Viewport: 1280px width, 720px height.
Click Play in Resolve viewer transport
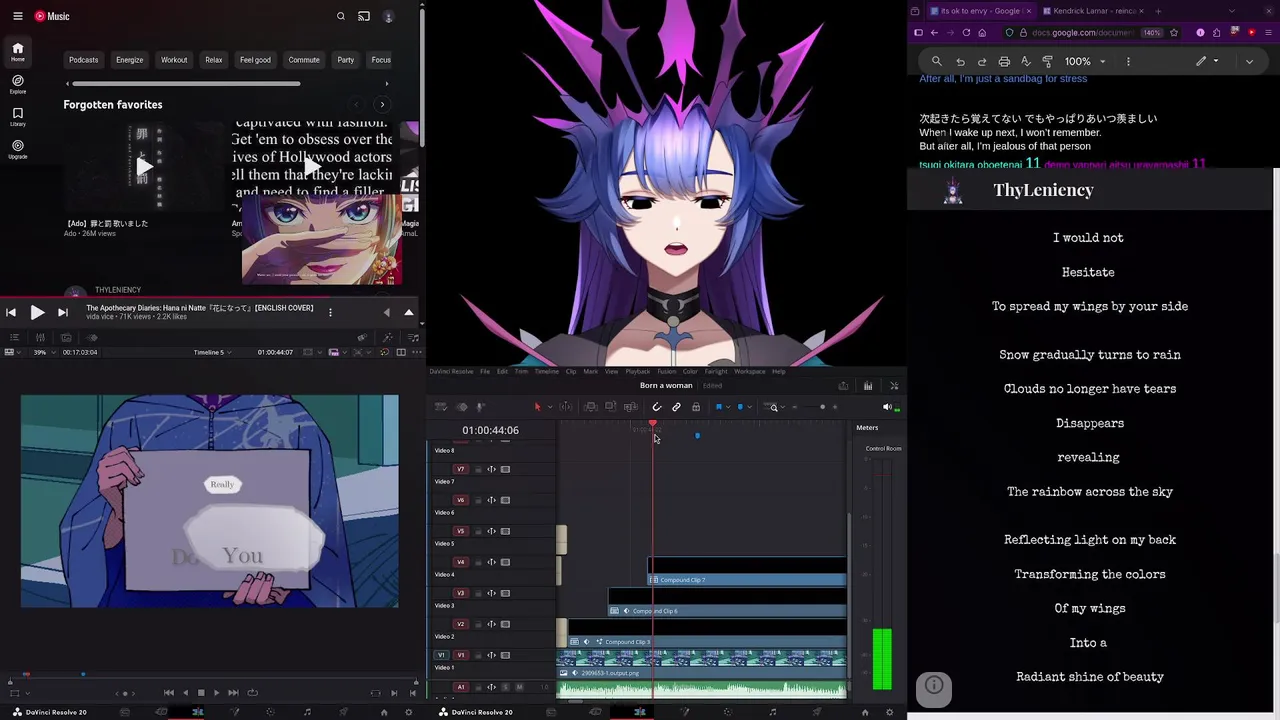[216, 692]
